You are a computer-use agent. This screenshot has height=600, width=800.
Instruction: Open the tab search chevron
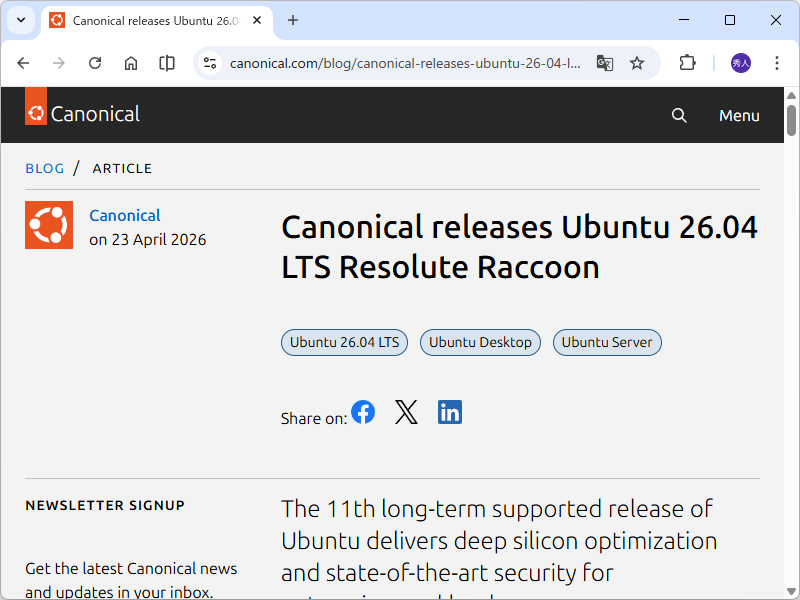(x=20, y=20)
